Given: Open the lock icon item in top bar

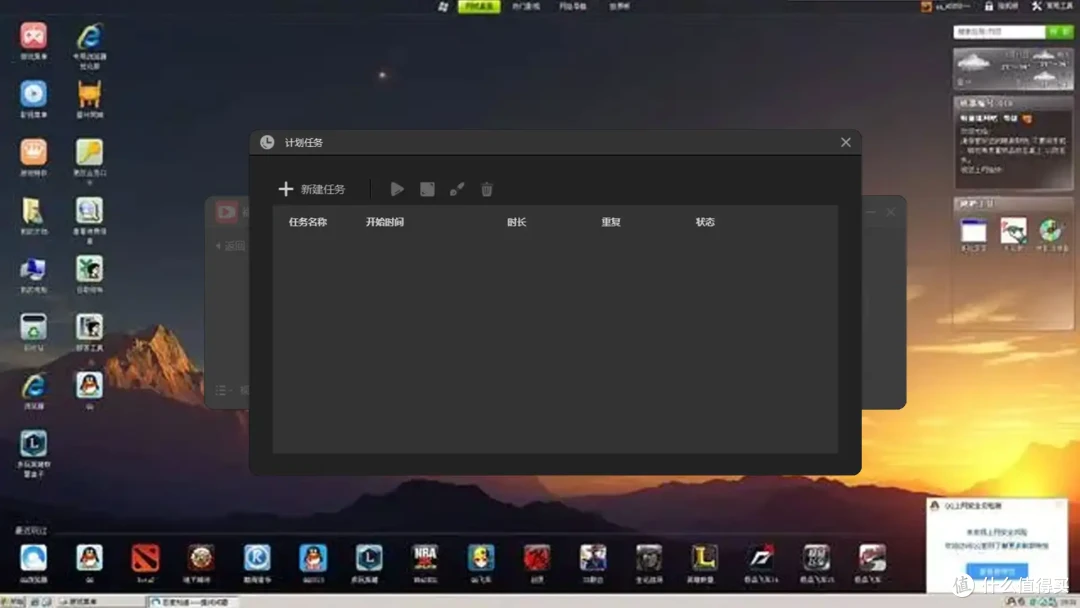Looking at the screenshot, I should pyautogui.click(x=1001, y=6).
